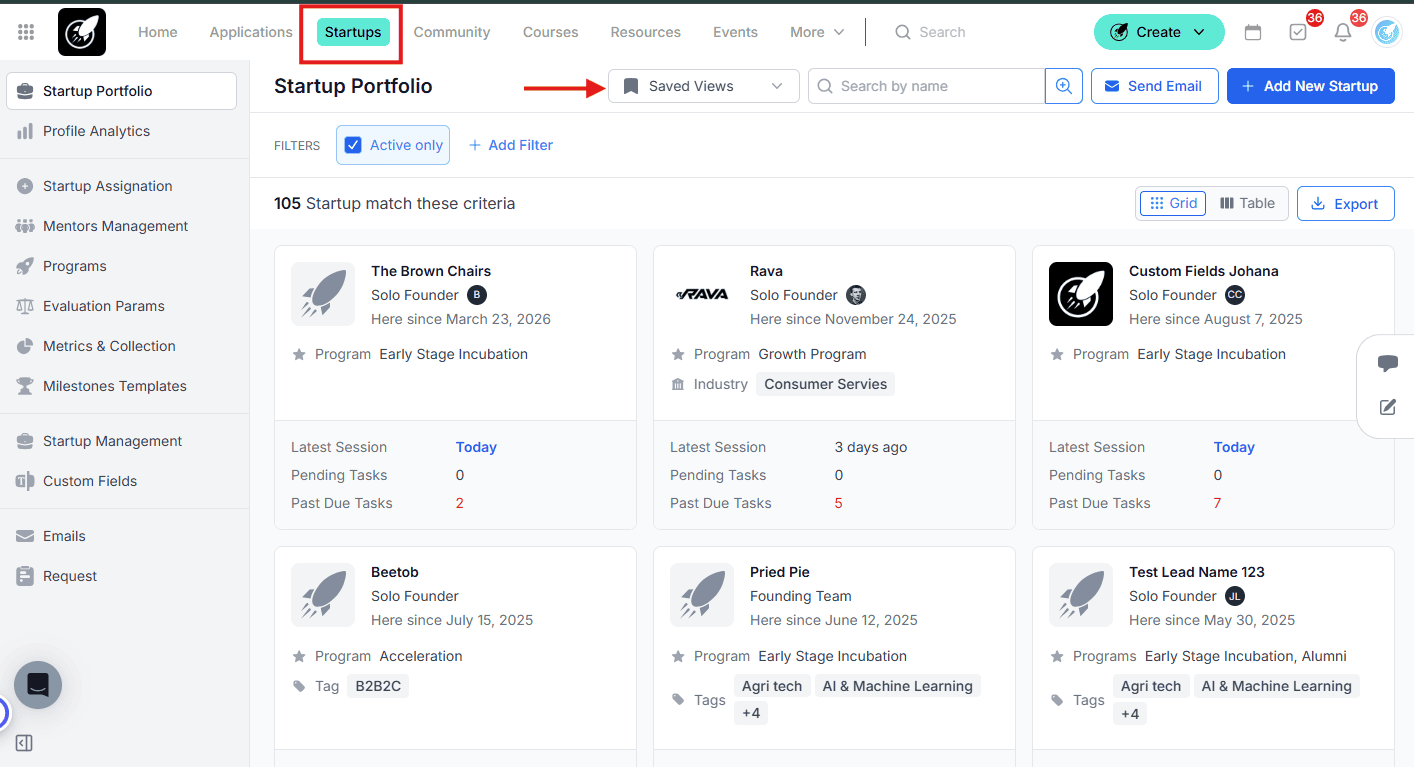Click the advanced search magnifier button
The width and height of the screenshot is (1414, 767).
1064,86
